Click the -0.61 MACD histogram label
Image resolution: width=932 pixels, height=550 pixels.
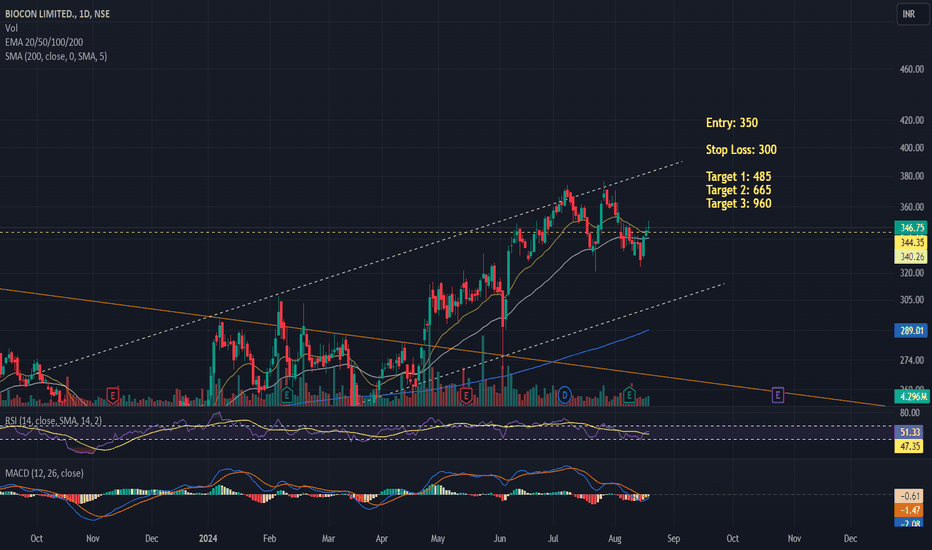[909, 496]
